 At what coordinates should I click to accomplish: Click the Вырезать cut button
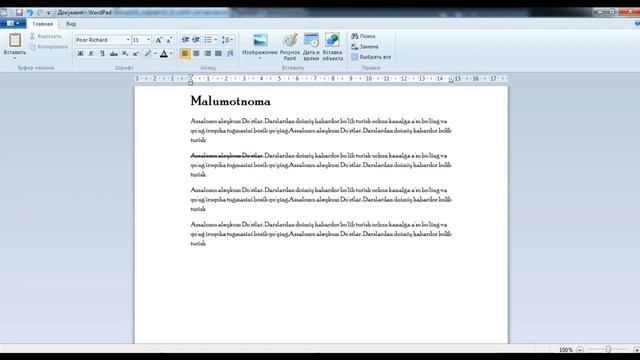coord(46,36)
